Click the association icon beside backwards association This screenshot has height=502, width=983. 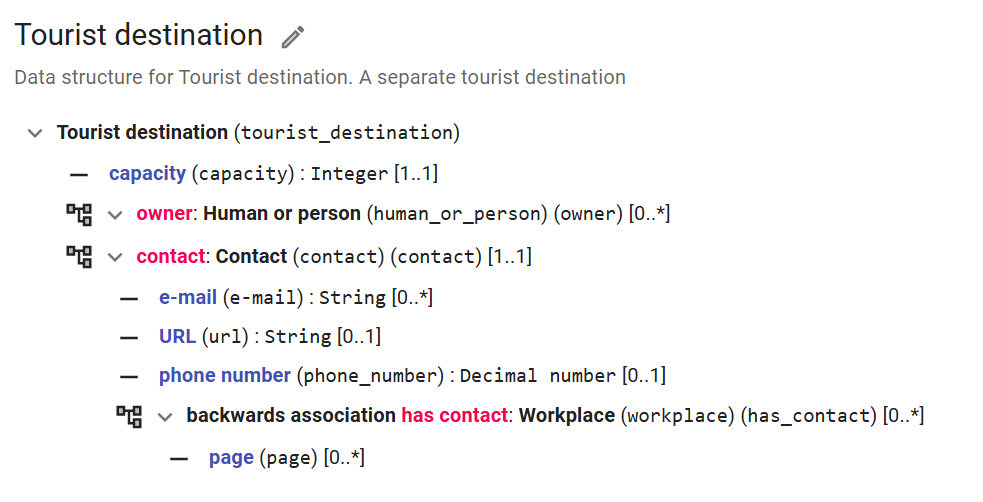coord(129,415)
